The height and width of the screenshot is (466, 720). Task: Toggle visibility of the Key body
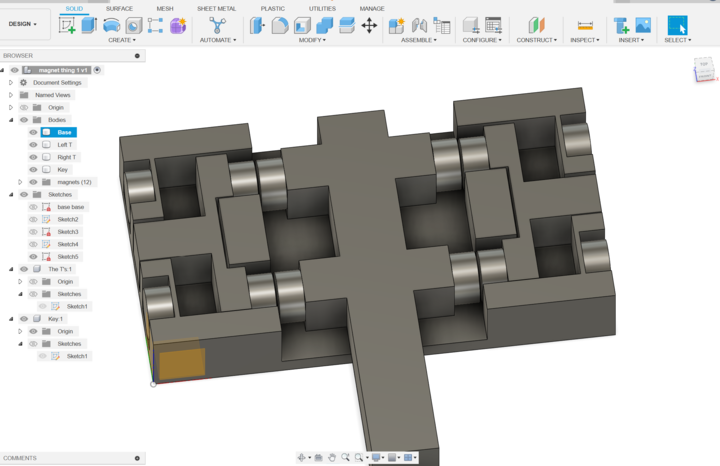[33, 170]
